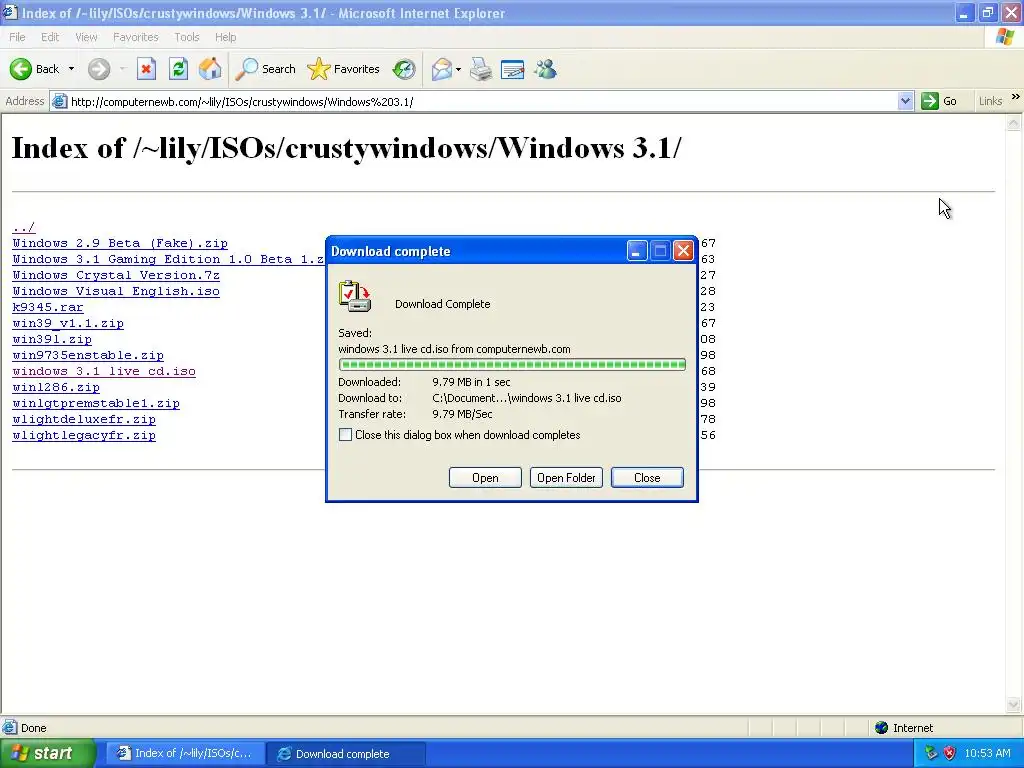The height and width of the screenshot is (768, 1024).
Task: Open History with clock icon
Action: coord(404,69)
